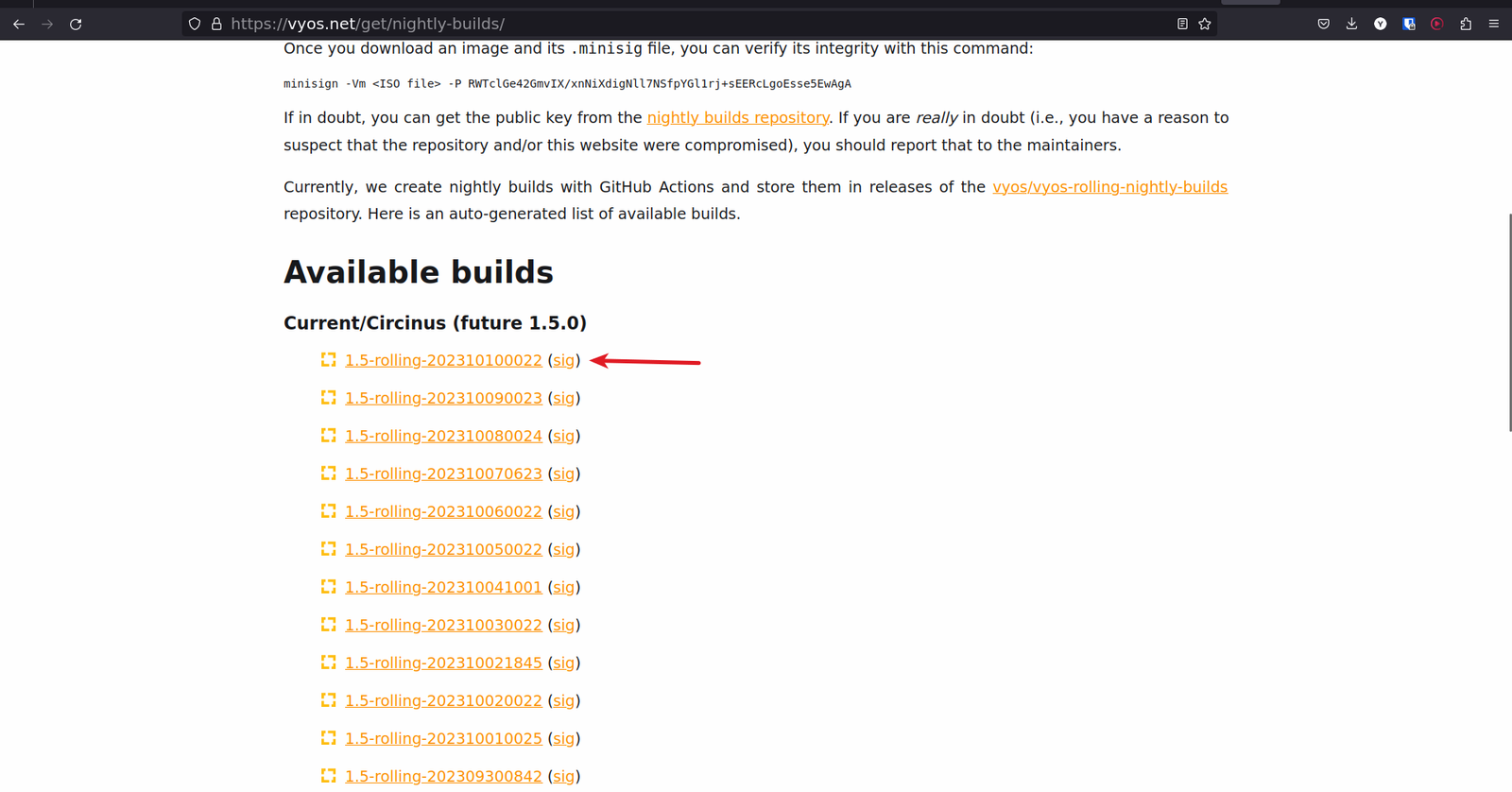Click bullet icon beside build 202310060022
Image resolution: width=1512 pixels, height=792 pixels.
coord(328,511)
